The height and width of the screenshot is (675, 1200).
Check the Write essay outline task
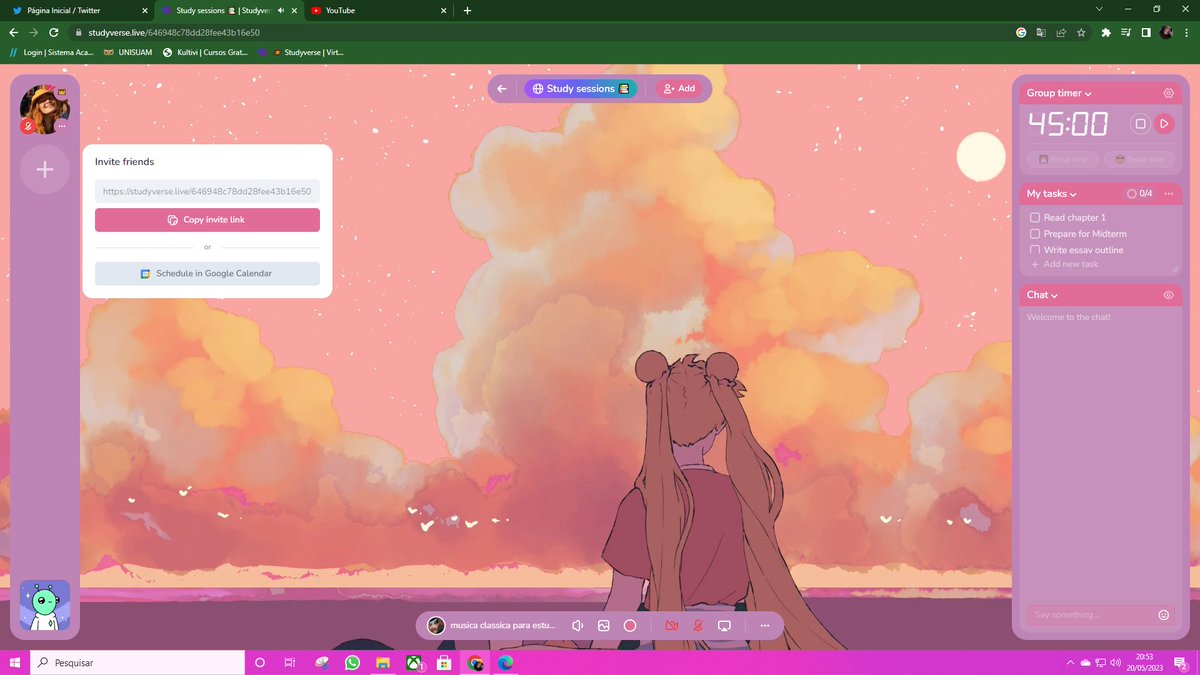point(1035,250)
